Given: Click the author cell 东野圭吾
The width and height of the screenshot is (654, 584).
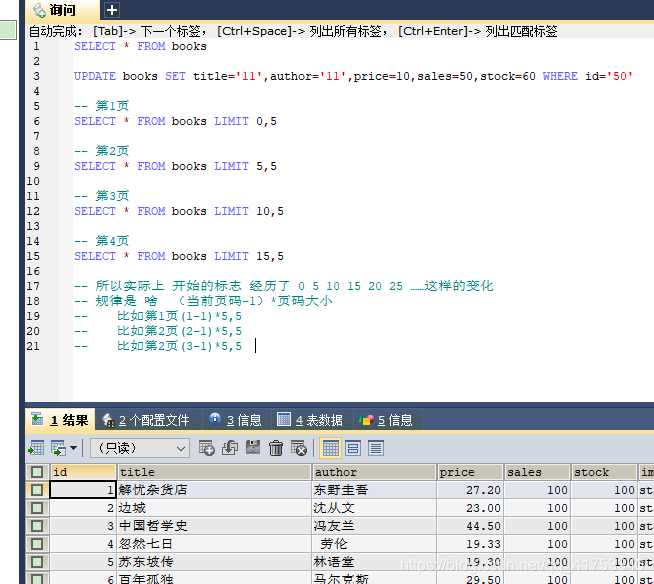Looking at the screenshot, I should tap(374, 490).
